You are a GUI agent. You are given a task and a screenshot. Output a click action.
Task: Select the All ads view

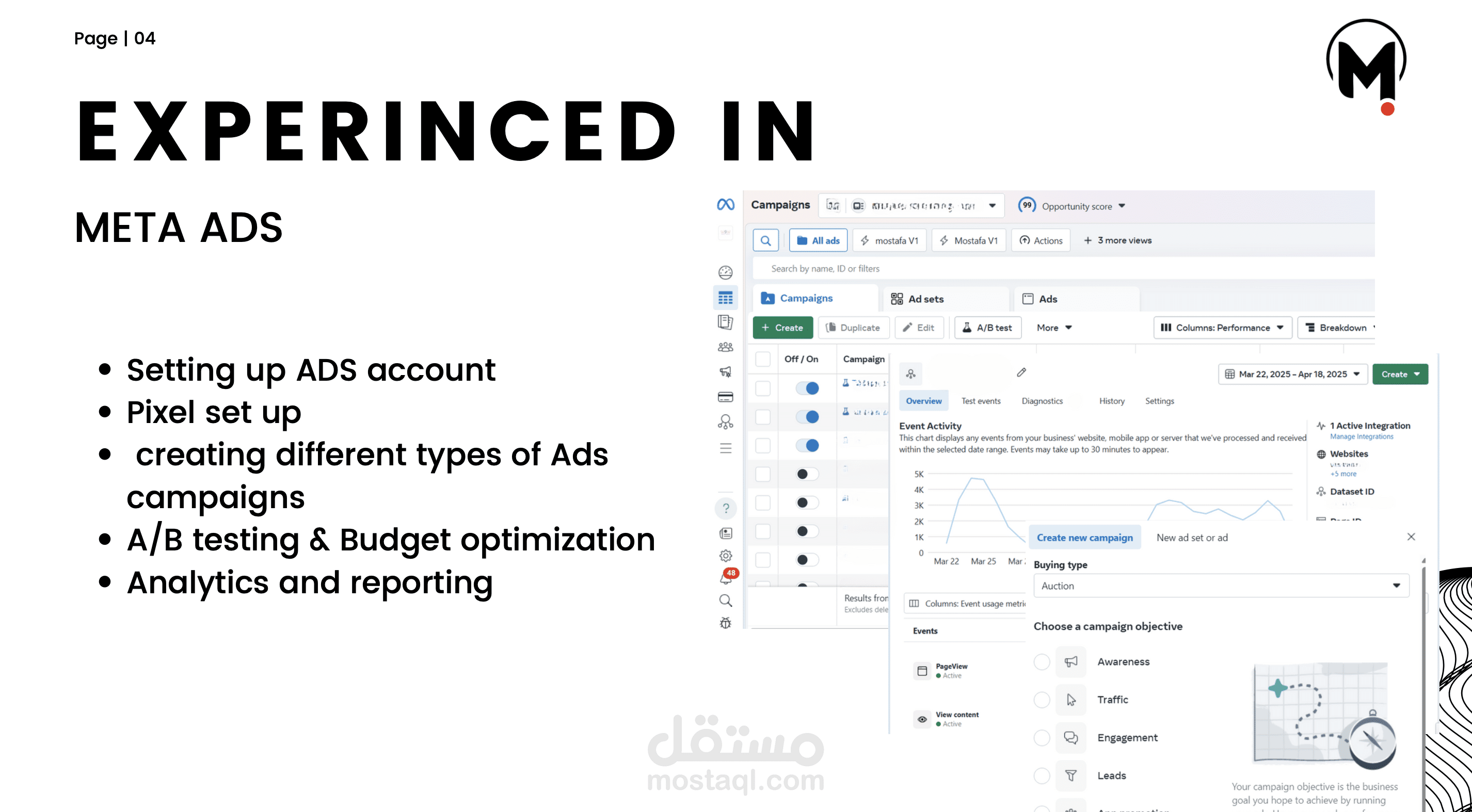click(818, 240)
